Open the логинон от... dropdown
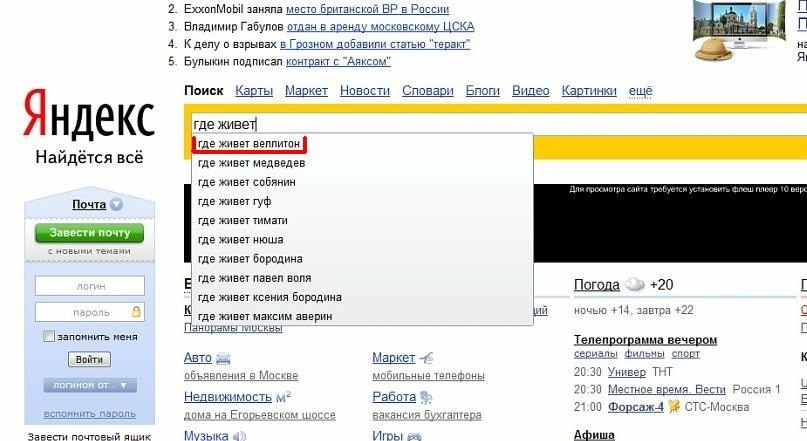Viewport: 807px width, 441px height. 90,385
